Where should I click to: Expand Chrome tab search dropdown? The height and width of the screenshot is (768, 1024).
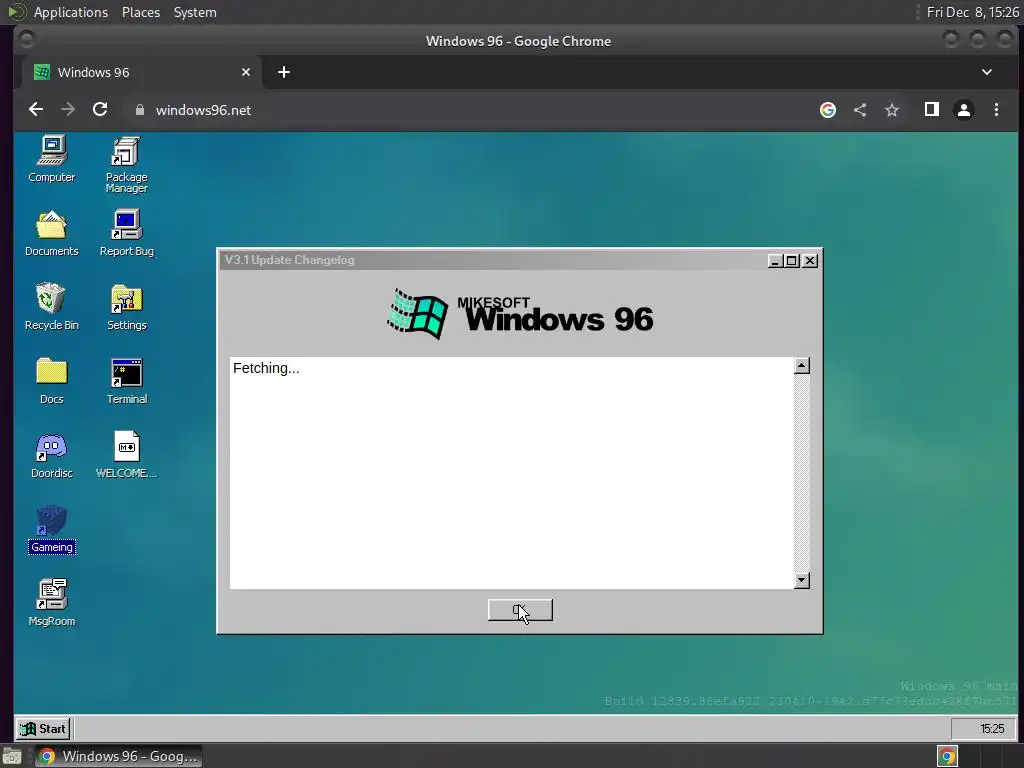[x=987, y=72]
